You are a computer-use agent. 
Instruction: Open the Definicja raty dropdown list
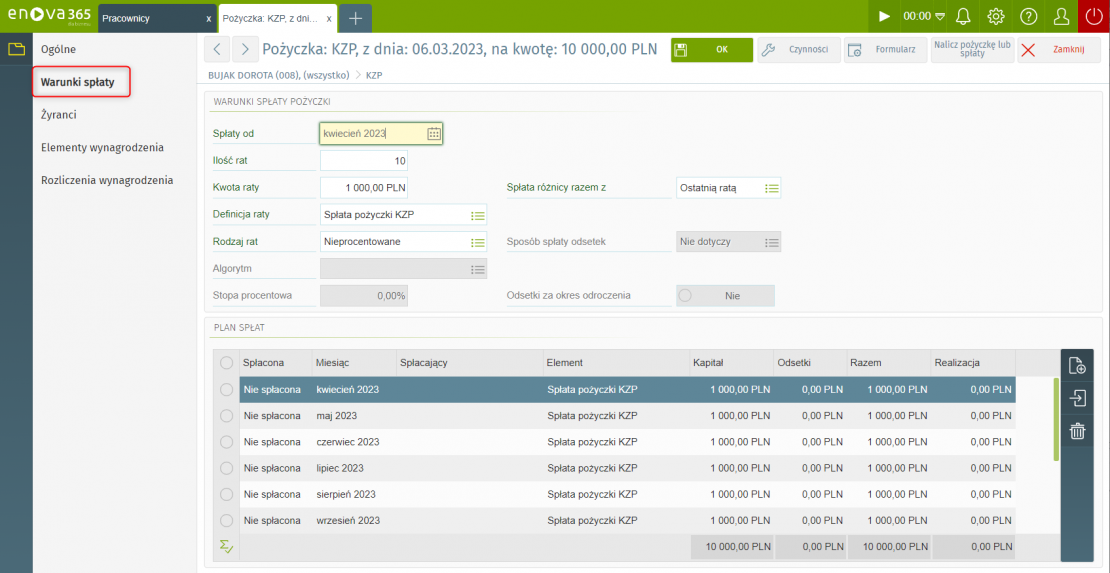point(478,215)
